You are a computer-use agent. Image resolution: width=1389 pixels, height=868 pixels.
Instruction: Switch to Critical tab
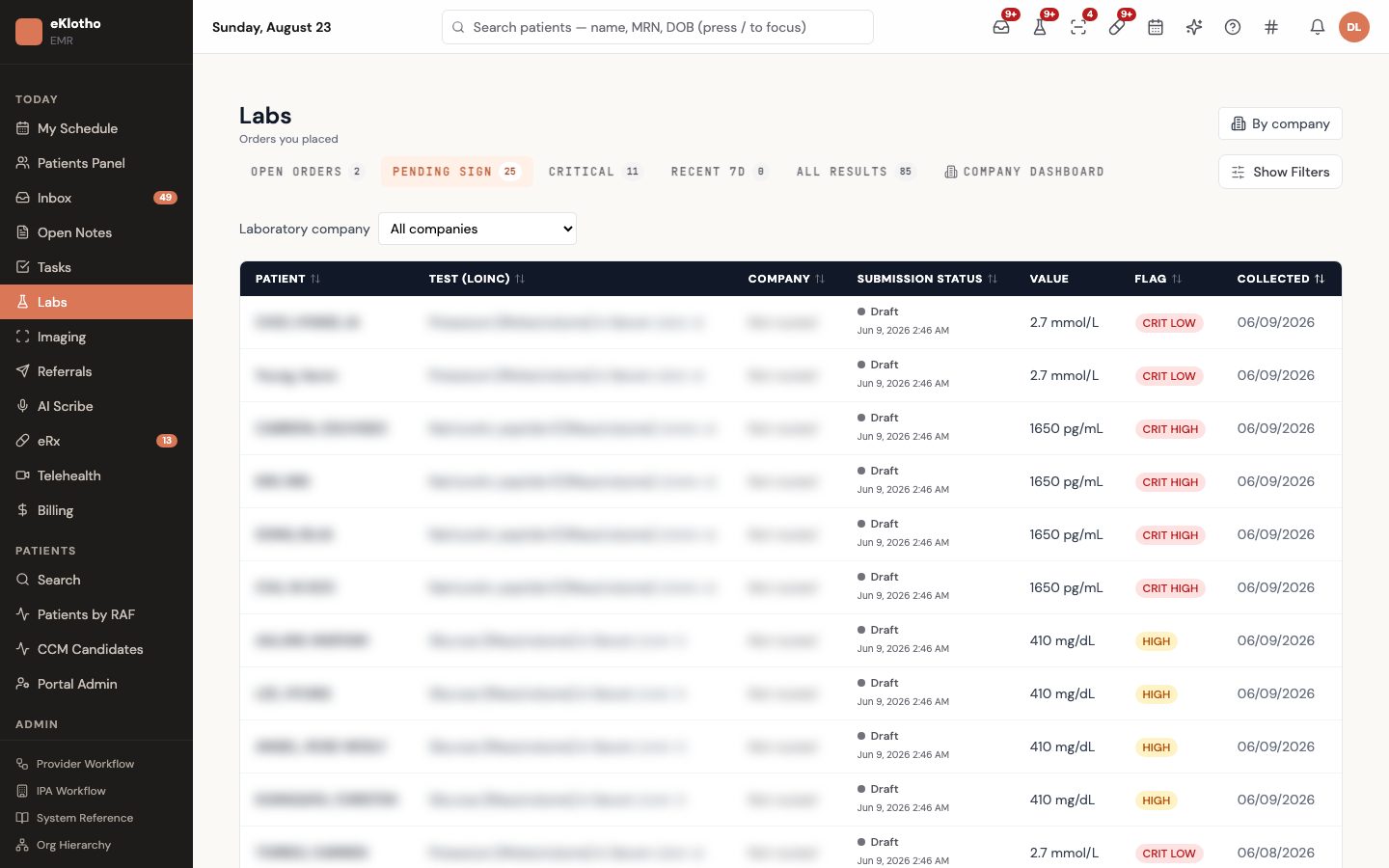(x=594, y=172)
